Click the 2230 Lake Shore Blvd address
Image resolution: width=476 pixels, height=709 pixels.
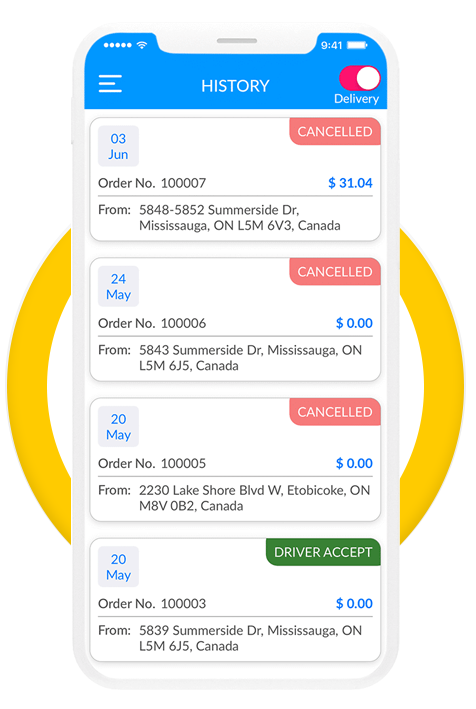(x=254, y=498)
